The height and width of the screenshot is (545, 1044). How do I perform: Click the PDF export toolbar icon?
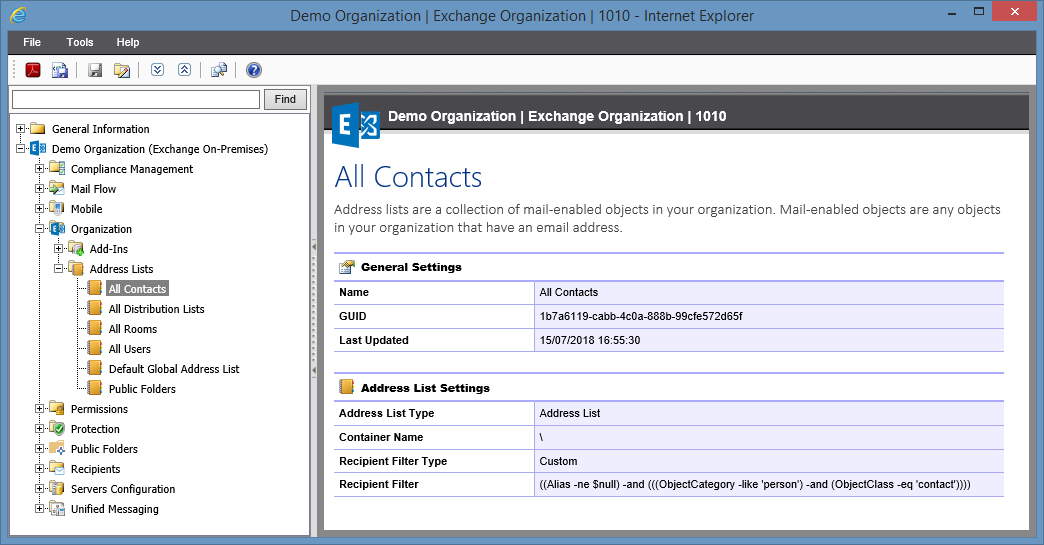pos(33,70)
